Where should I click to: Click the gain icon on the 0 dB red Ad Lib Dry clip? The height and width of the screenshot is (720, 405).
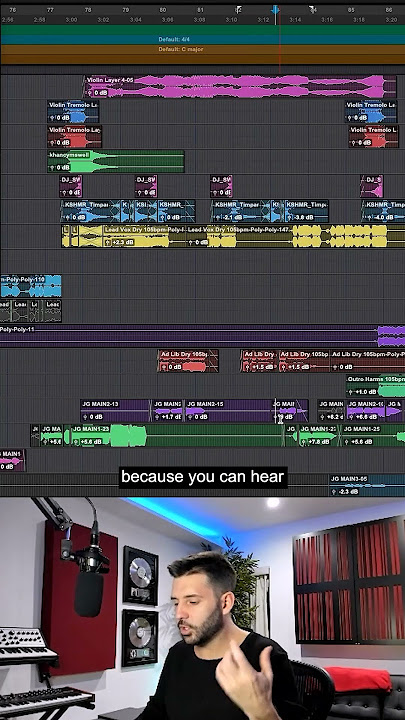pyautogui.click(x=163, y=367)
